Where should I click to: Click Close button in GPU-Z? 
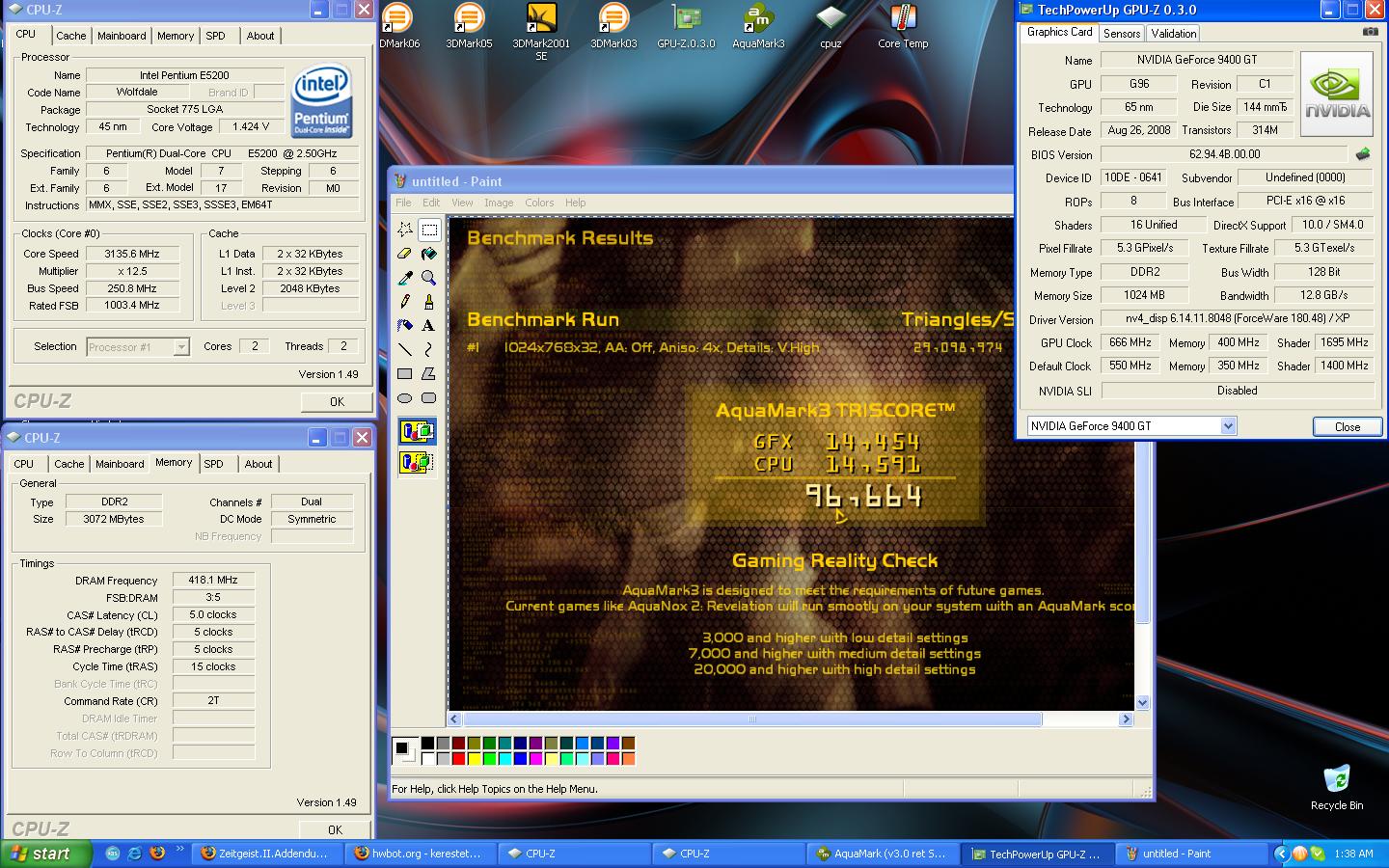tap(1348, 426)
